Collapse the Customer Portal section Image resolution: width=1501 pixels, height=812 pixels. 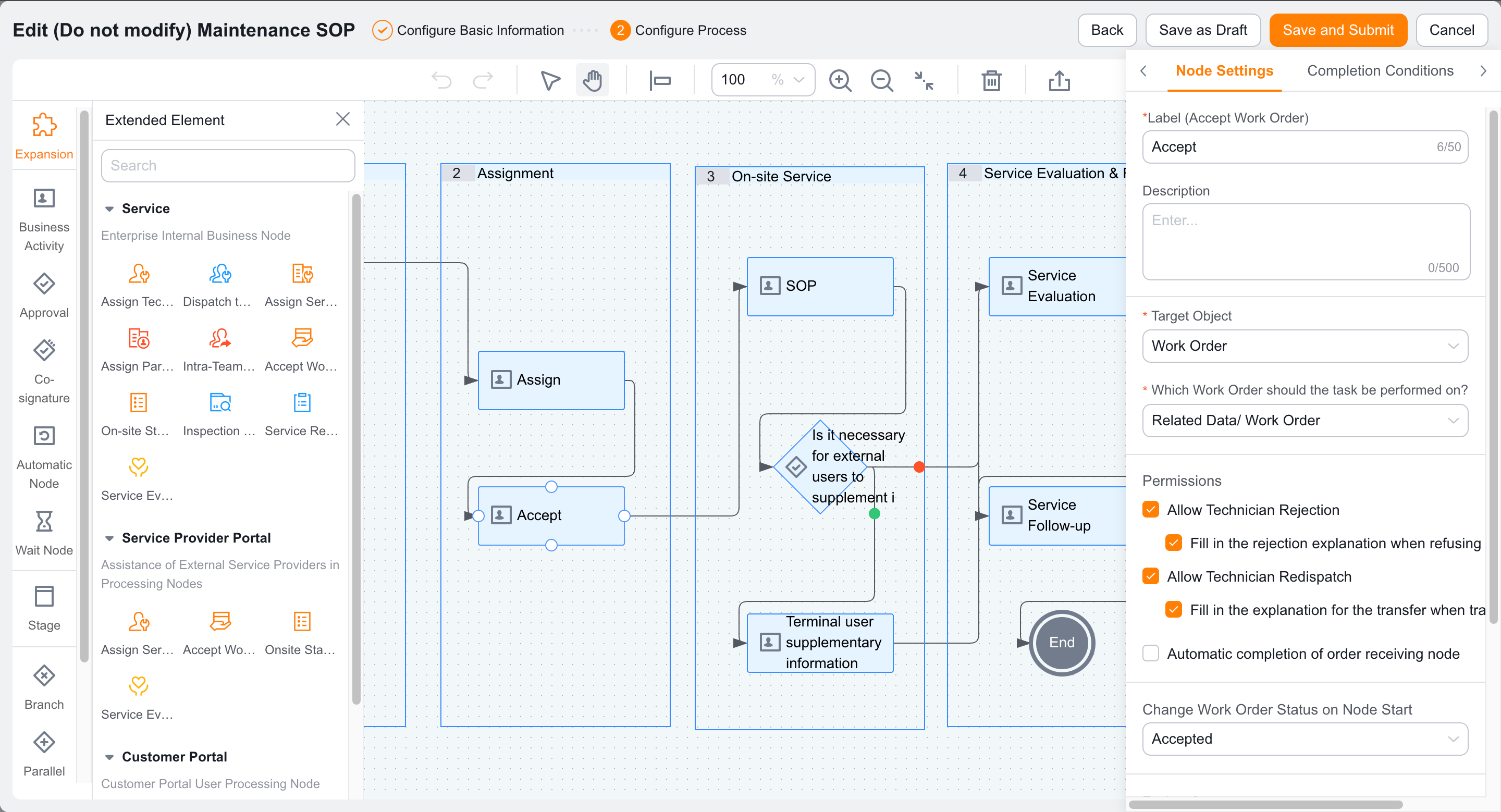[109, 758]
